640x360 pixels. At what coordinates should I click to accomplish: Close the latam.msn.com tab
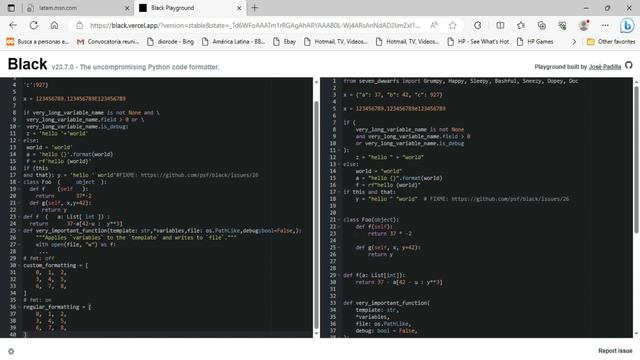[x=127, y=8]
